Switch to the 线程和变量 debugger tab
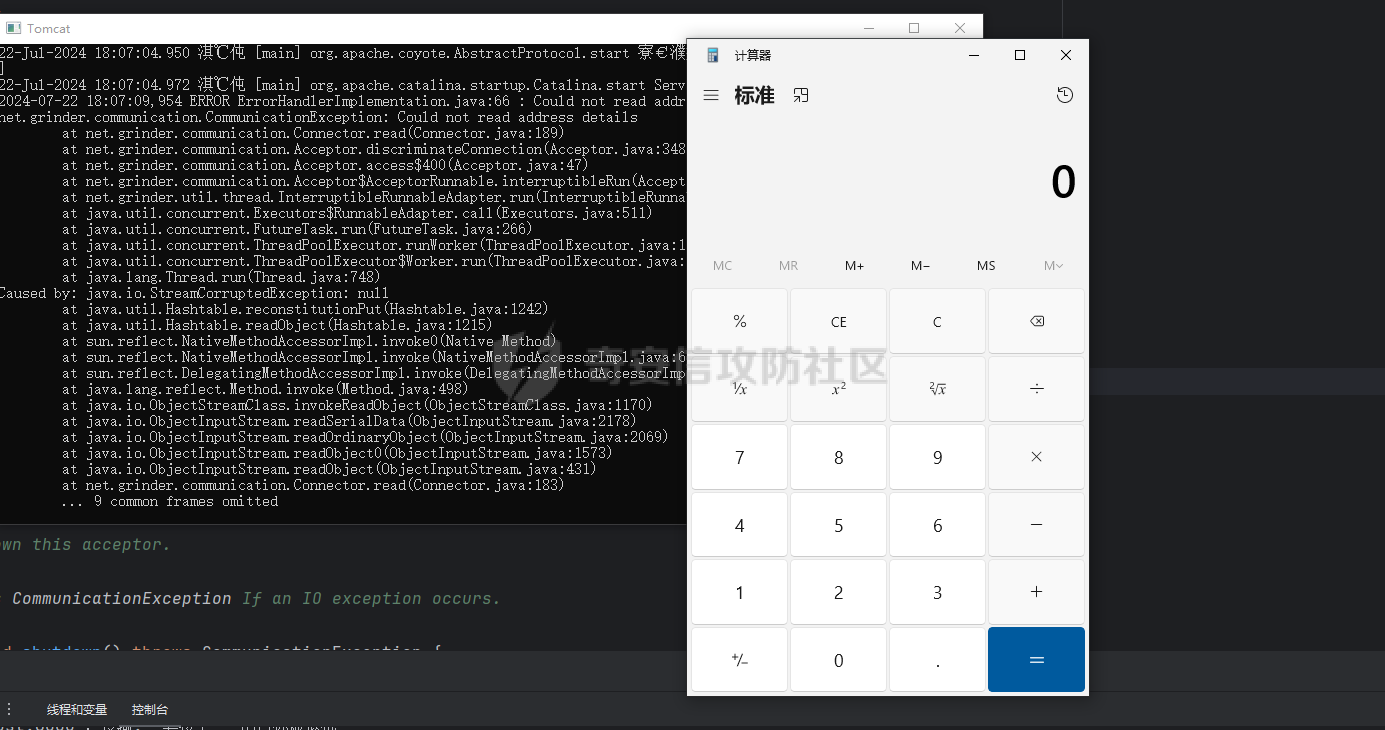The height and width of the screenshot is (730, 1385). click(x=77, y=710)
